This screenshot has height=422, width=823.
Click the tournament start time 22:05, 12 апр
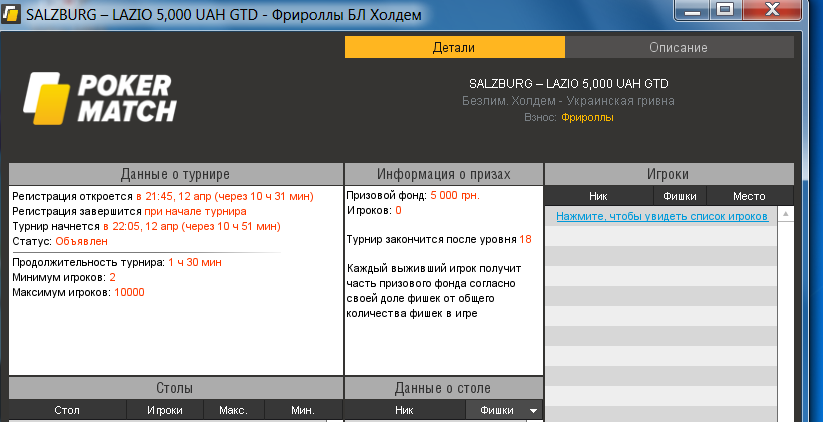[x=145, y=226]
